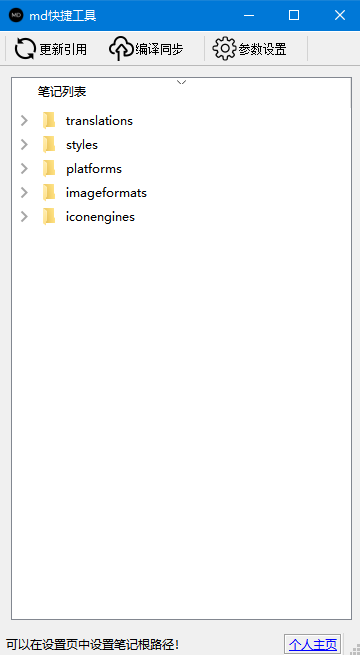Click the iconengines folder icon
The width and height of the screenshot is (362, 666).
(x=49, y=217)
